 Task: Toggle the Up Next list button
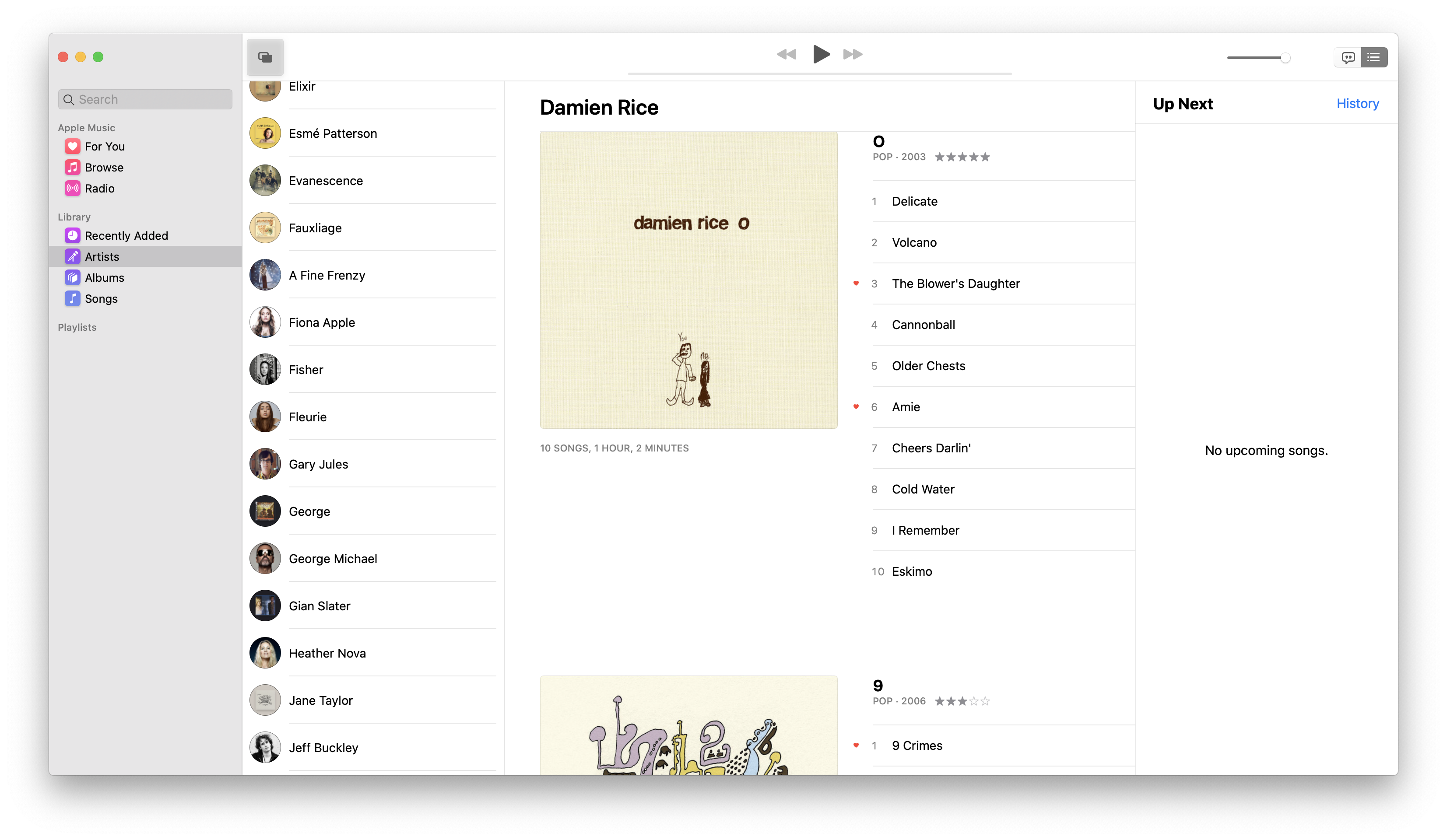[x=1374, y=57]
